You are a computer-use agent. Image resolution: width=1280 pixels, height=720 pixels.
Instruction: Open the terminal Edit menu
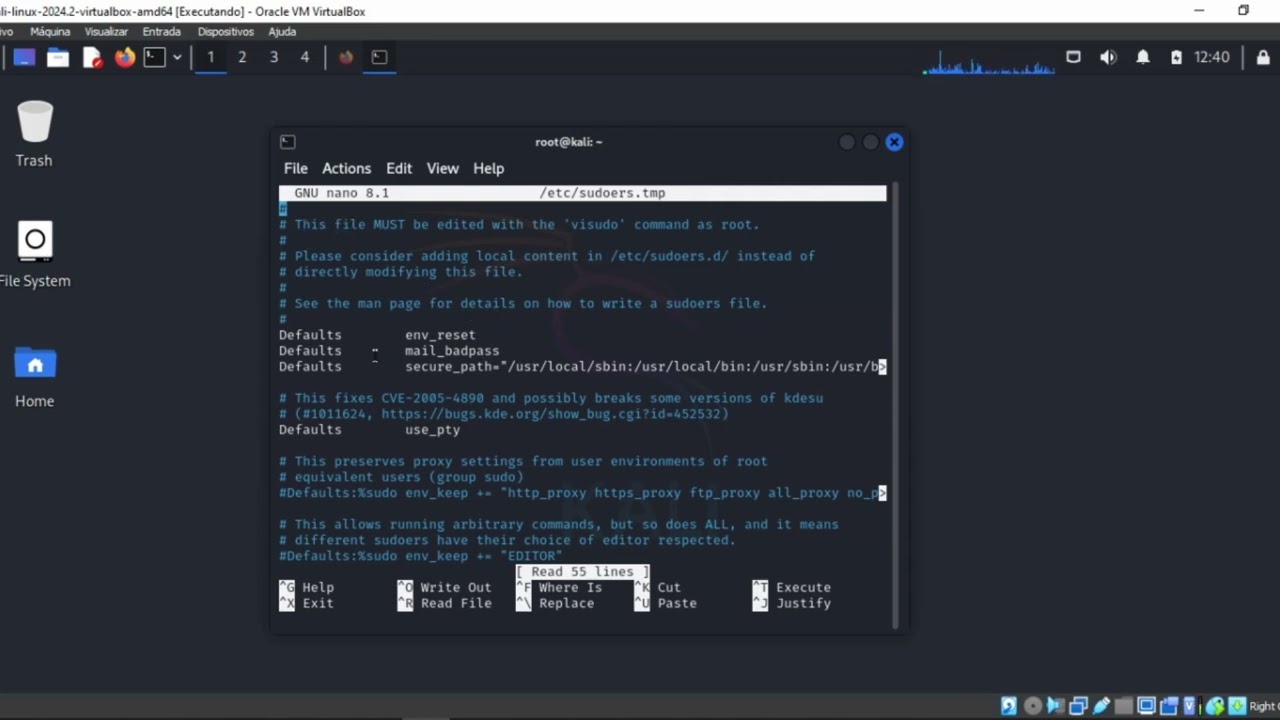pos(399,168)
